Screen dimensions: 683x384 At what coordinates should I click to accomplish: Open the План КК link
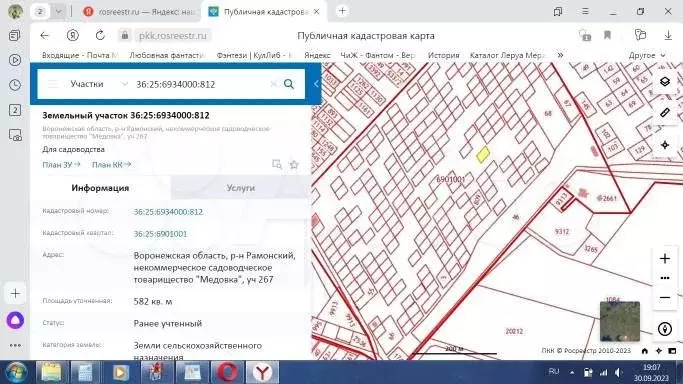(x=112, y=165)
